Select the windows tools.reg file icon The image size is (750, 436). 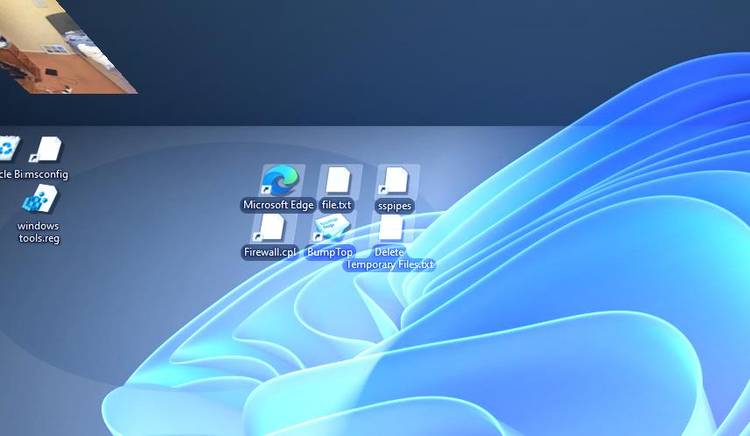click(40, 198)
